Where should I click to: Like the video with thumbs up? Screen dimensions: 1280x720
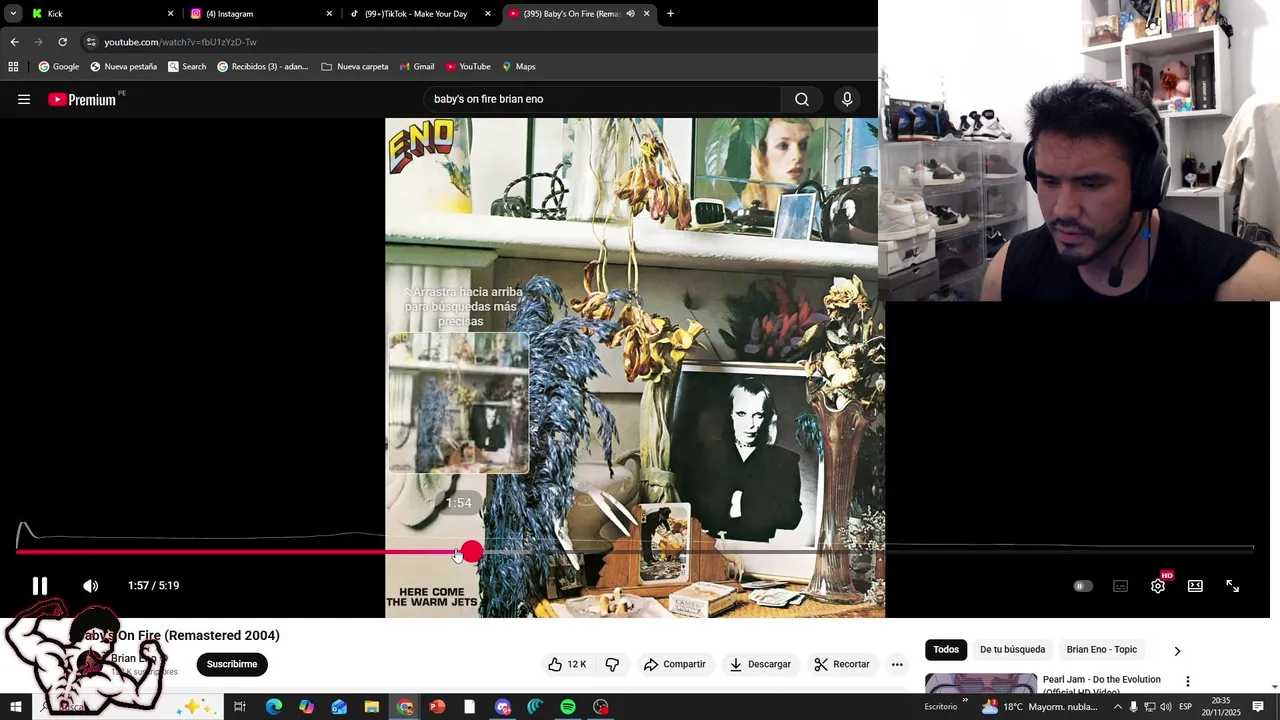(x=567, y=664)
